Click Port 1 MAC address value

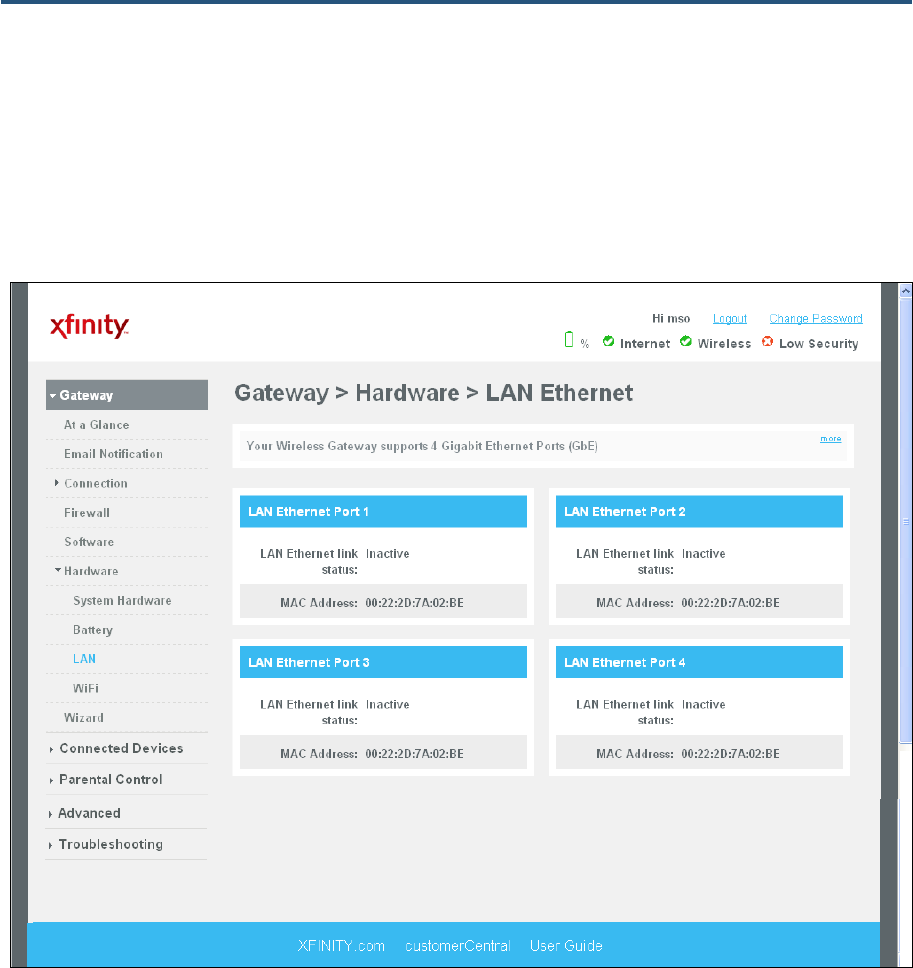(414, 603)
